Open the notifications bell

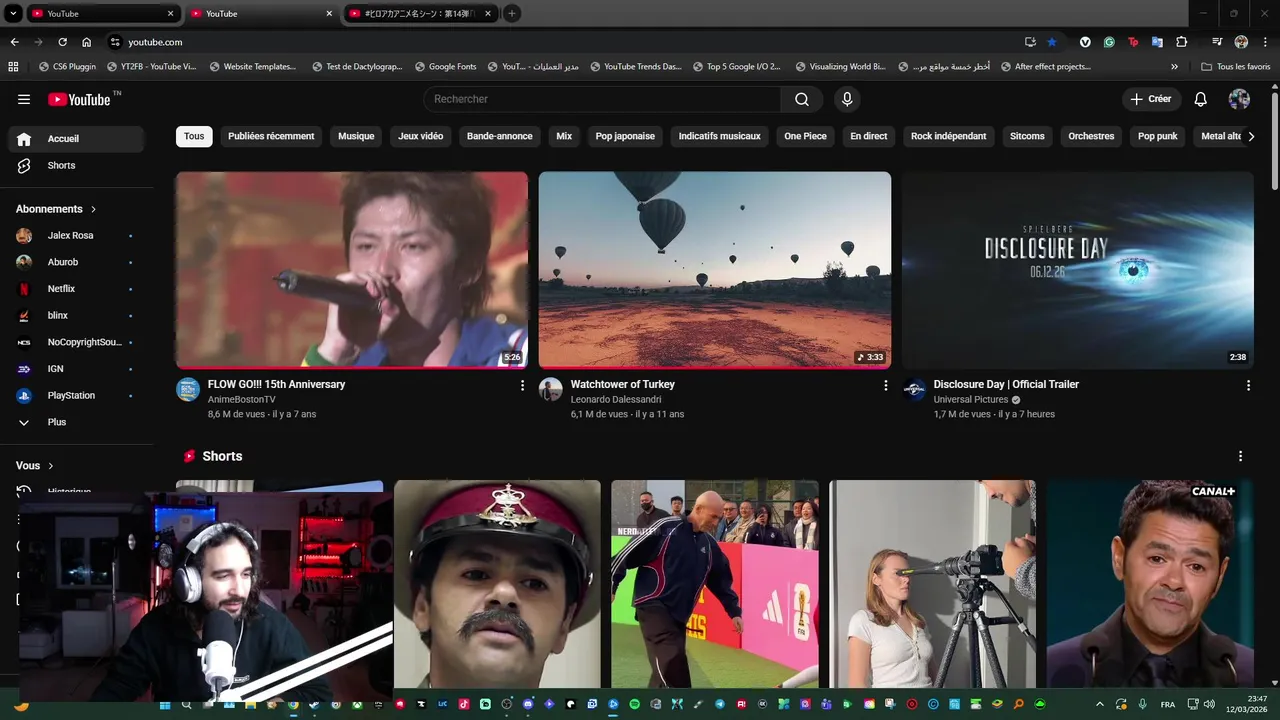click(1201, 99)
